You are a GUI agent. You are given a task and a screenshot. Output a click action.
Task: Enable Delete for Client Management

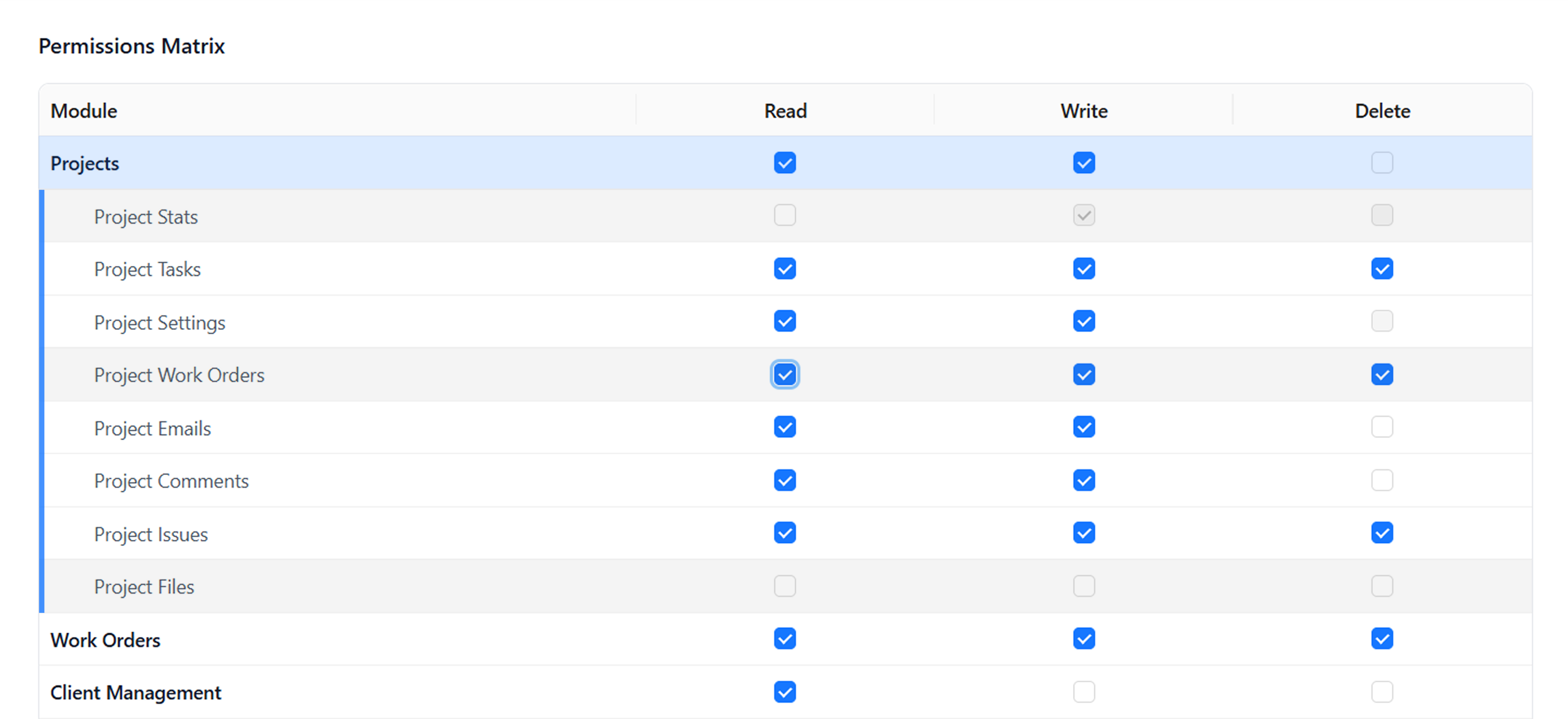pos(1382,692)
